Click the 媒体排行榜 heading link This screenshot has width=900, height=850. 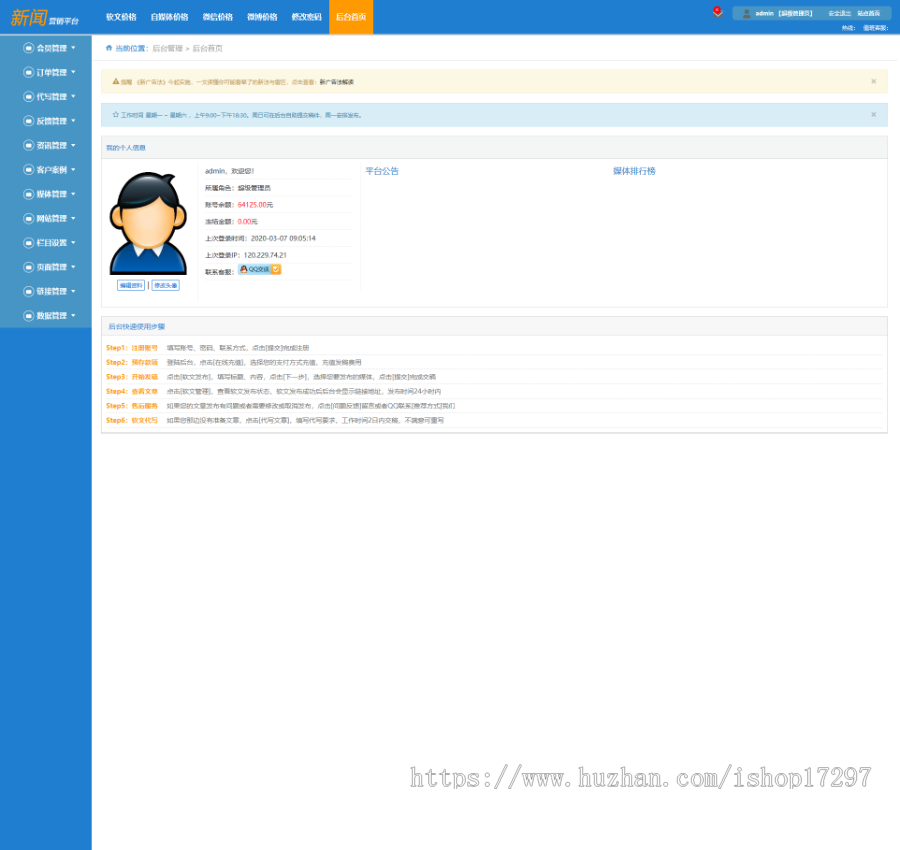(x=634, y=171)
